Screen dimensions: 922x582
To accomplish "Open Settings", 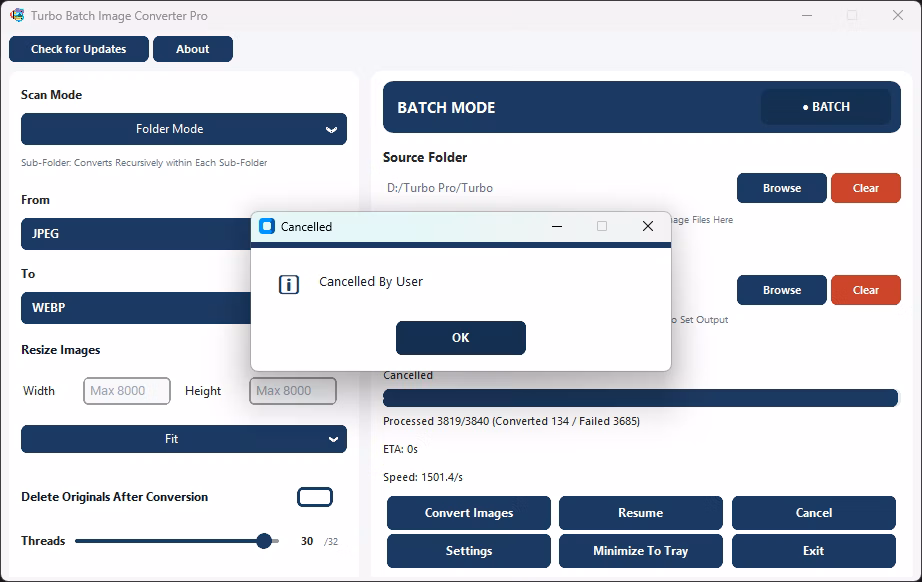I will tap(469, 551).
